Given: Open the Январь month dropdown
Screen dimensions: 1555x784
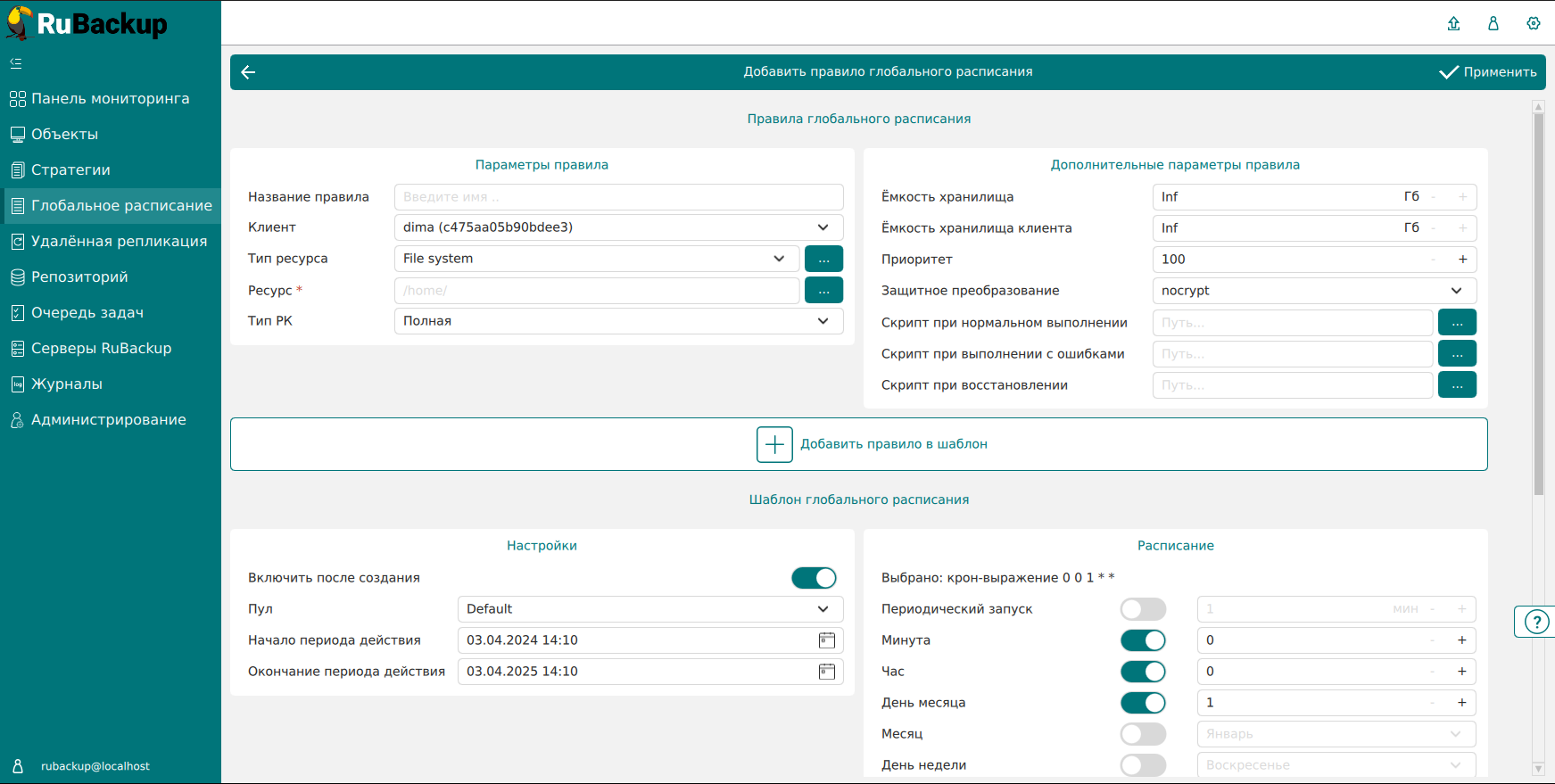Looking at the screenshot, I should pos(1336,734).
